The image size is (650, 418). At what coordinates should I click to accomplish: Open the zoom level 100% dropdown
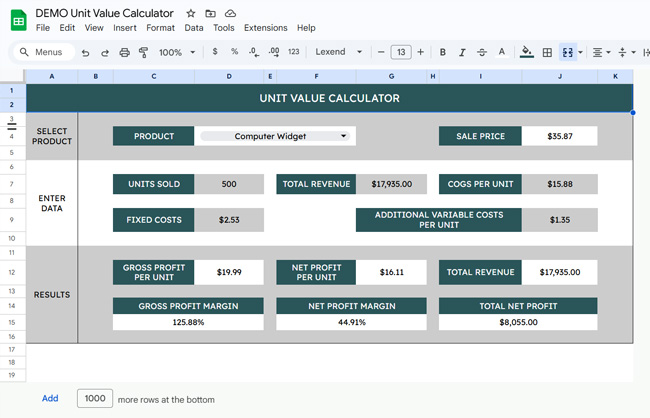177,52
